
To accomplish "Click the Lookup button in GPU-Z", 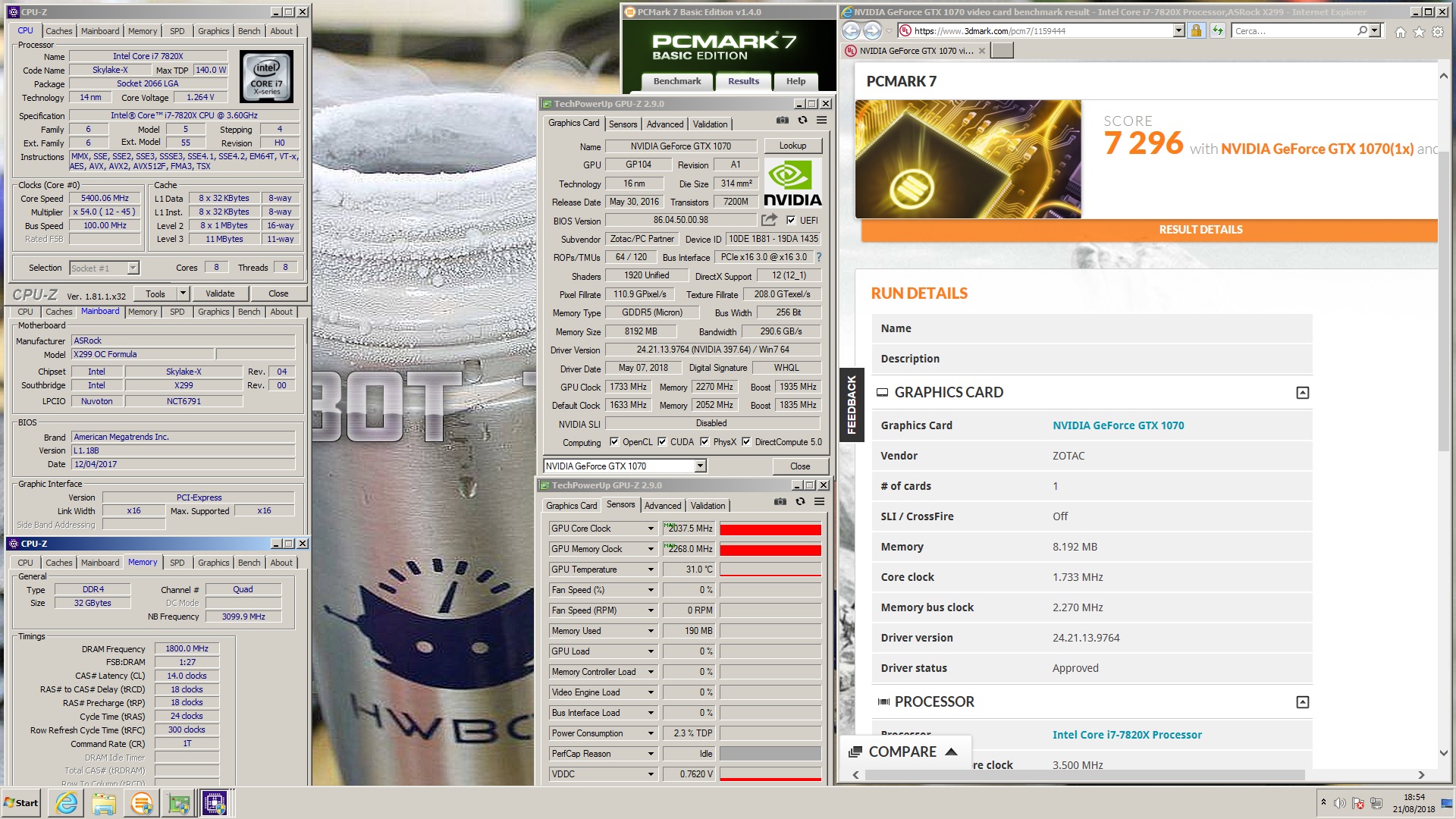I will 792,146.
